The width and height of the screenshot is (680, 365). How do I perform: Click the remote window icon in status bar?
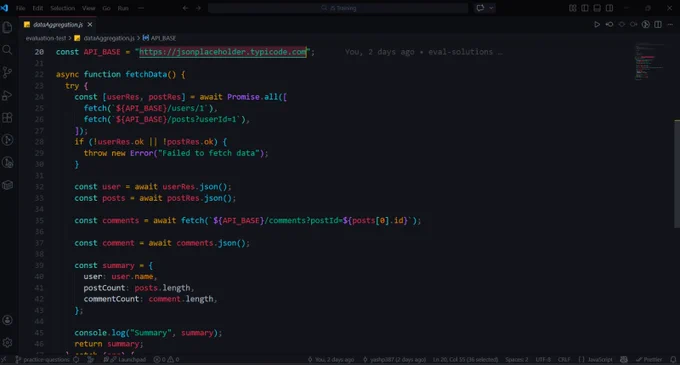[4, 359]
